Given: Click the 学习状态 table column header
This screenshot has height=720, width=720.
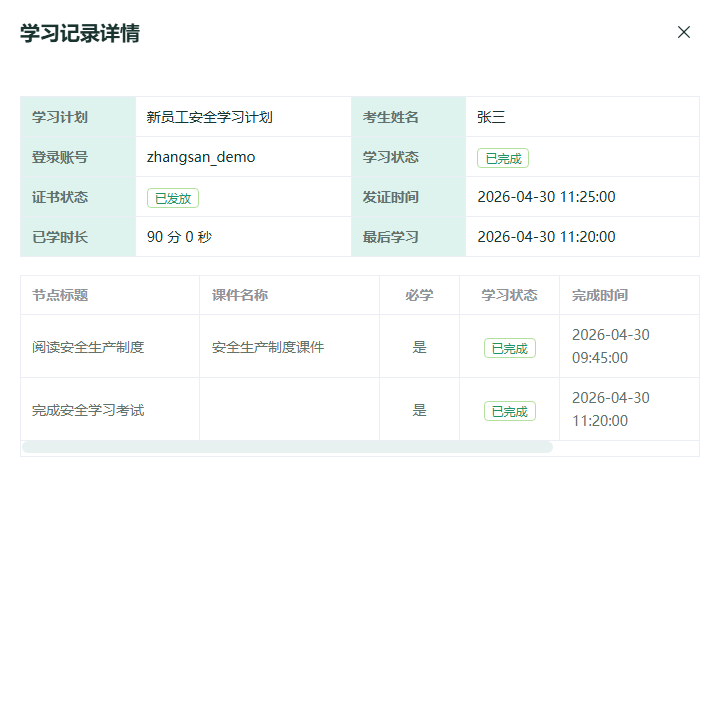Looking at the screenshot, I should [x=509, y=295].
